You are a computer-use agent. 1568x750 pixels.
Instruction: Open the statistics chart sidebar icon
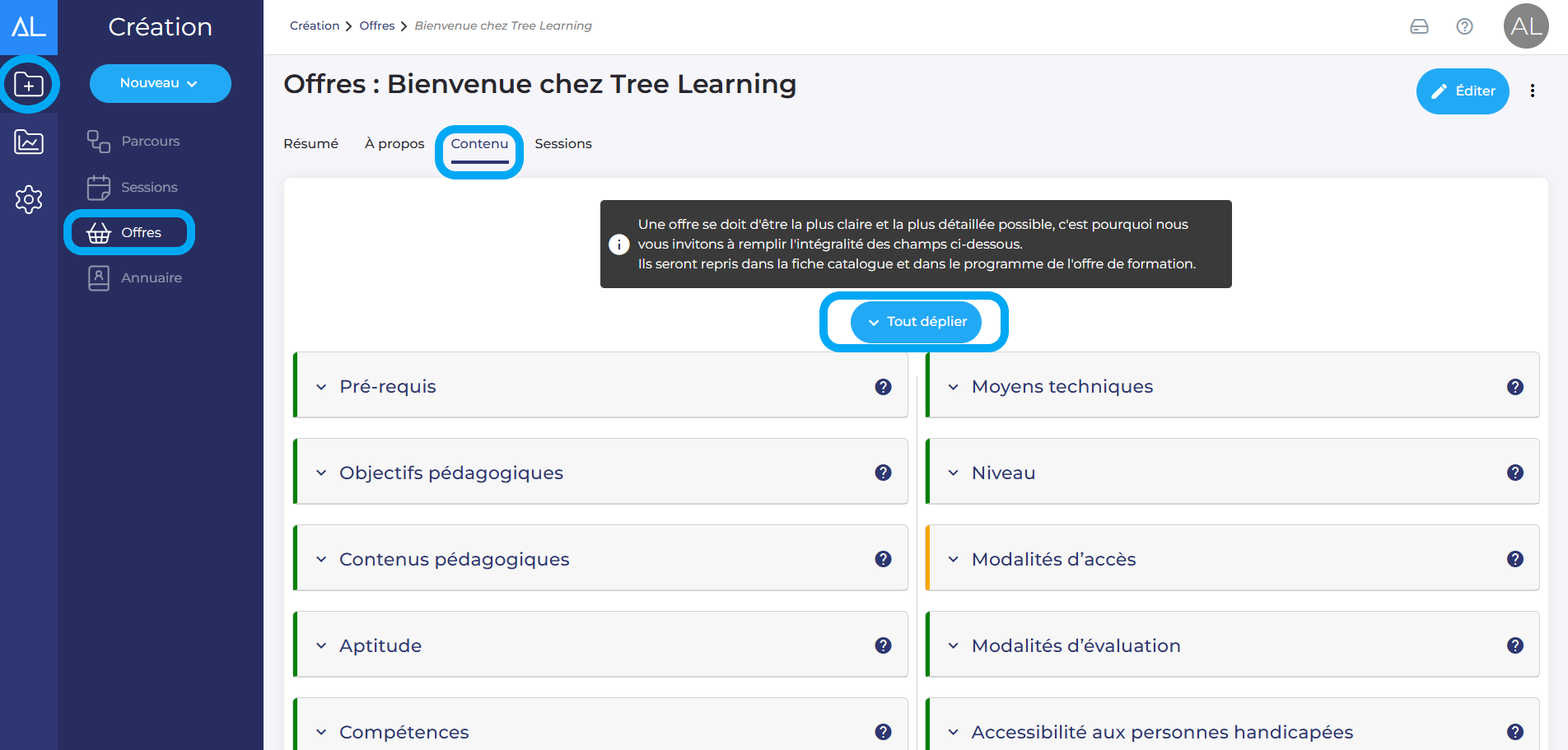(29, 142)
